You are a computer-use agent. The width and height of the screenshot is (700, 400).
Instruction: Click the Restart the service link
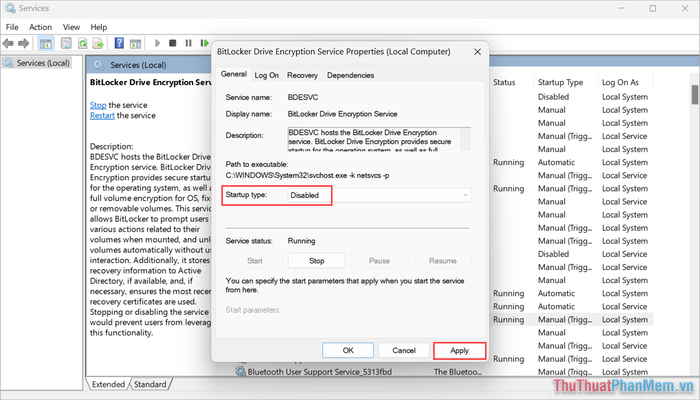point(102,116)
